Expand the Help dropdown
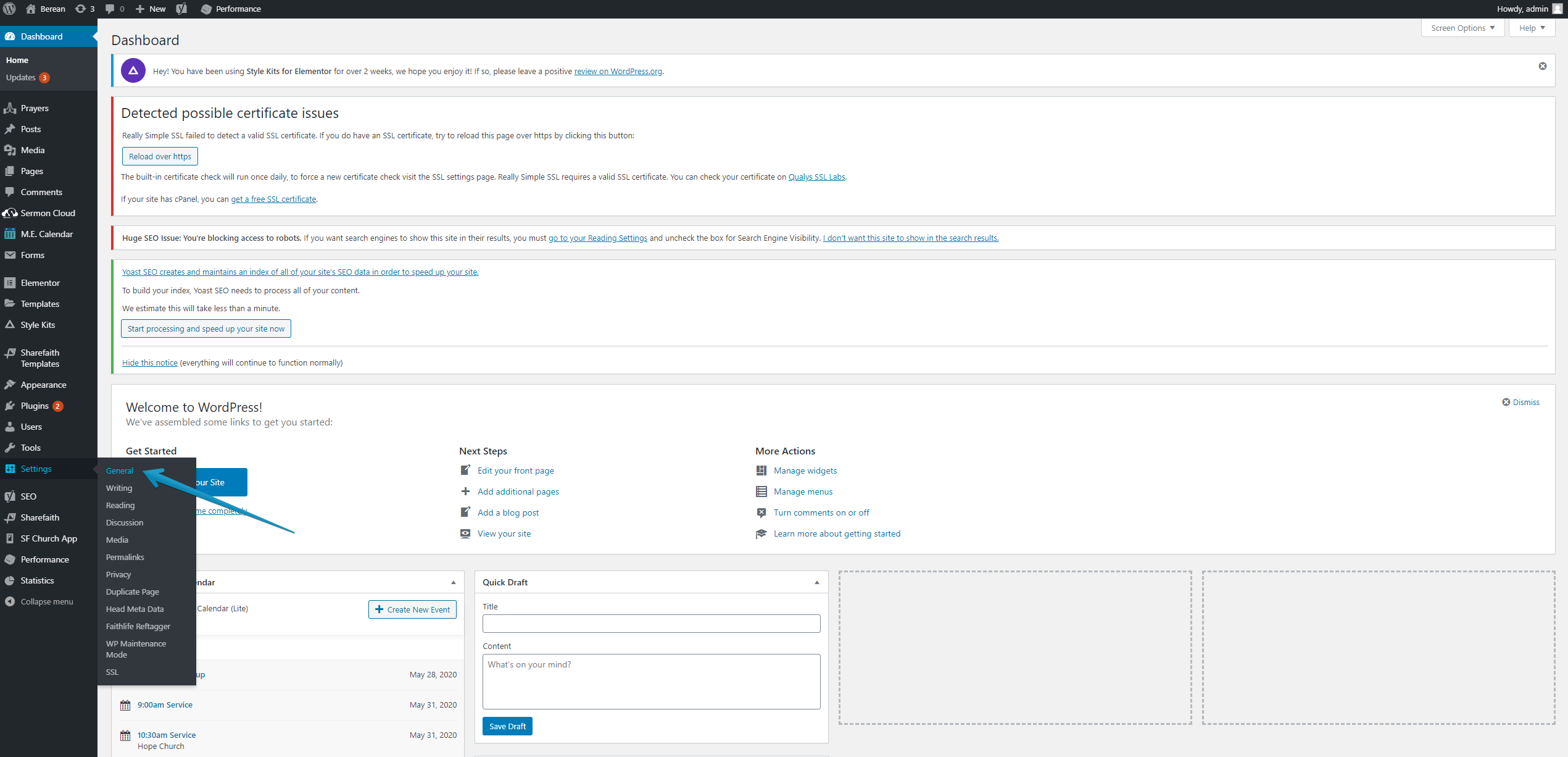Viewport: 1568px width, 757px height. pos(1532,28)
